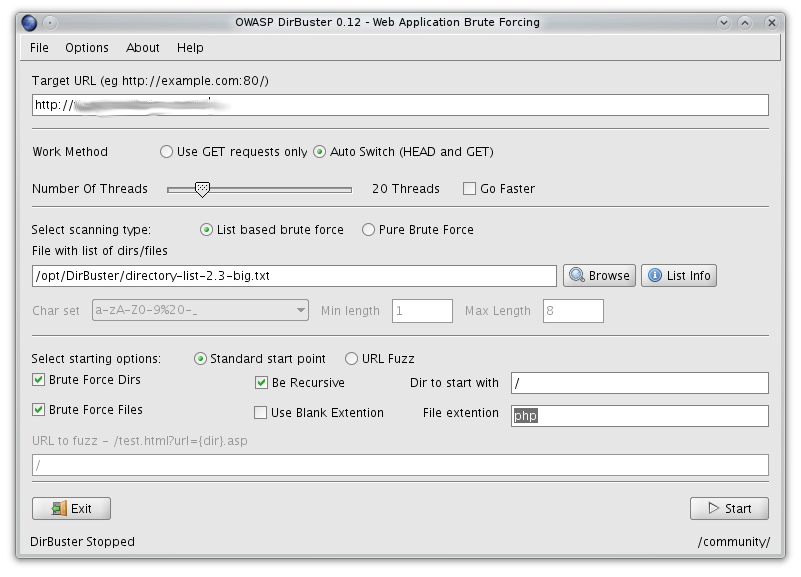Uncheck Brute Force Files option

(39, 409)
